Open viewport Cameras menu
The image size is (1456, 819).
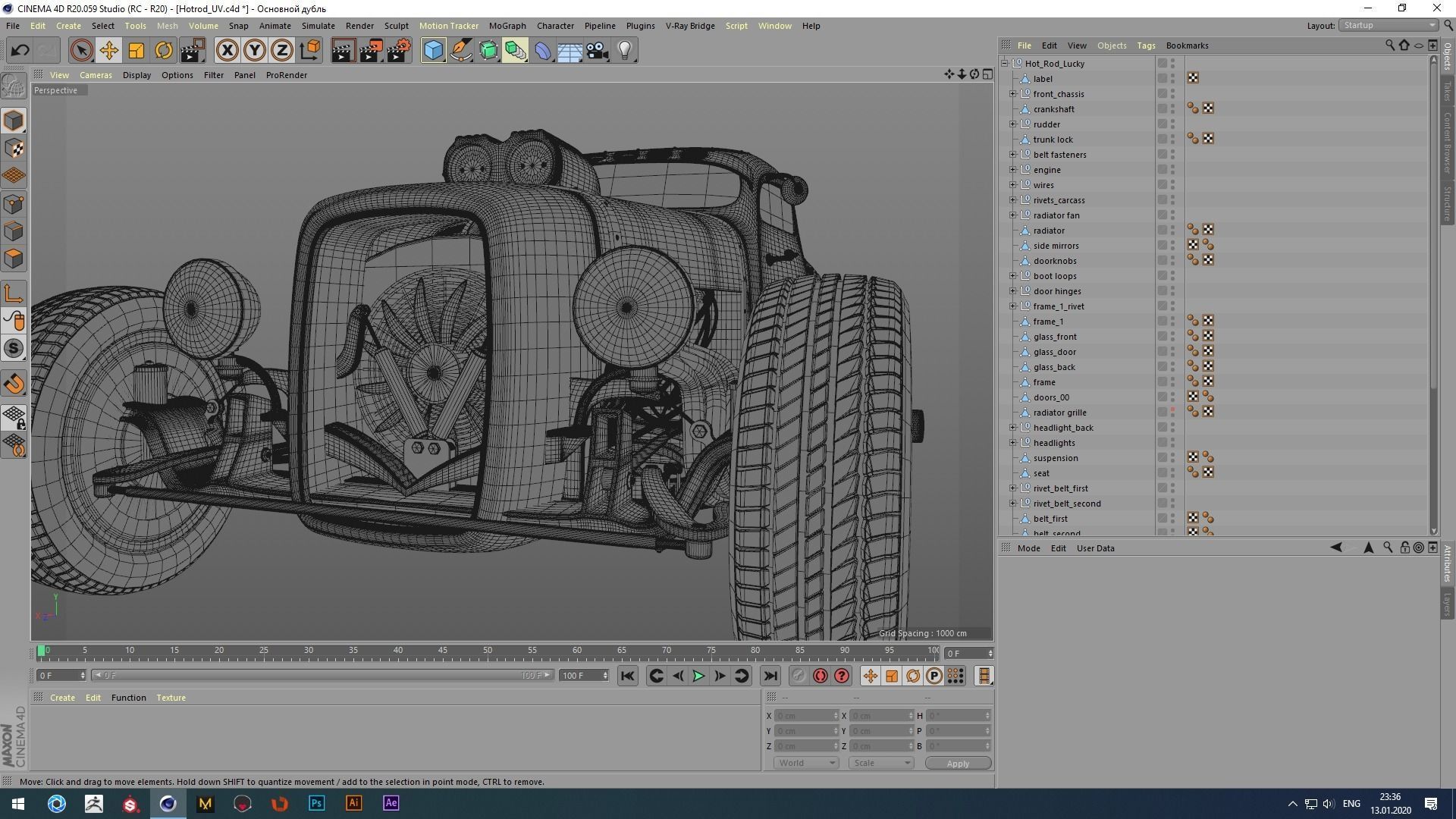click(x=96, y=75)
